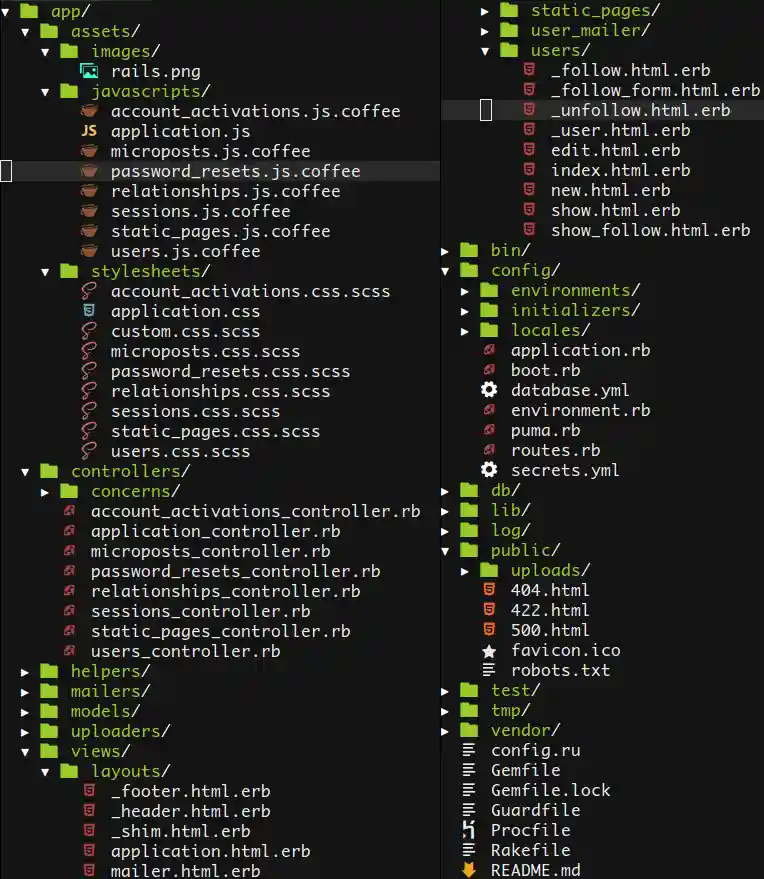Image resolution: width=764 pixels, height=879 pixels.
Task: Click the gear icon beside secrets.yml
Action: [489, 470]
